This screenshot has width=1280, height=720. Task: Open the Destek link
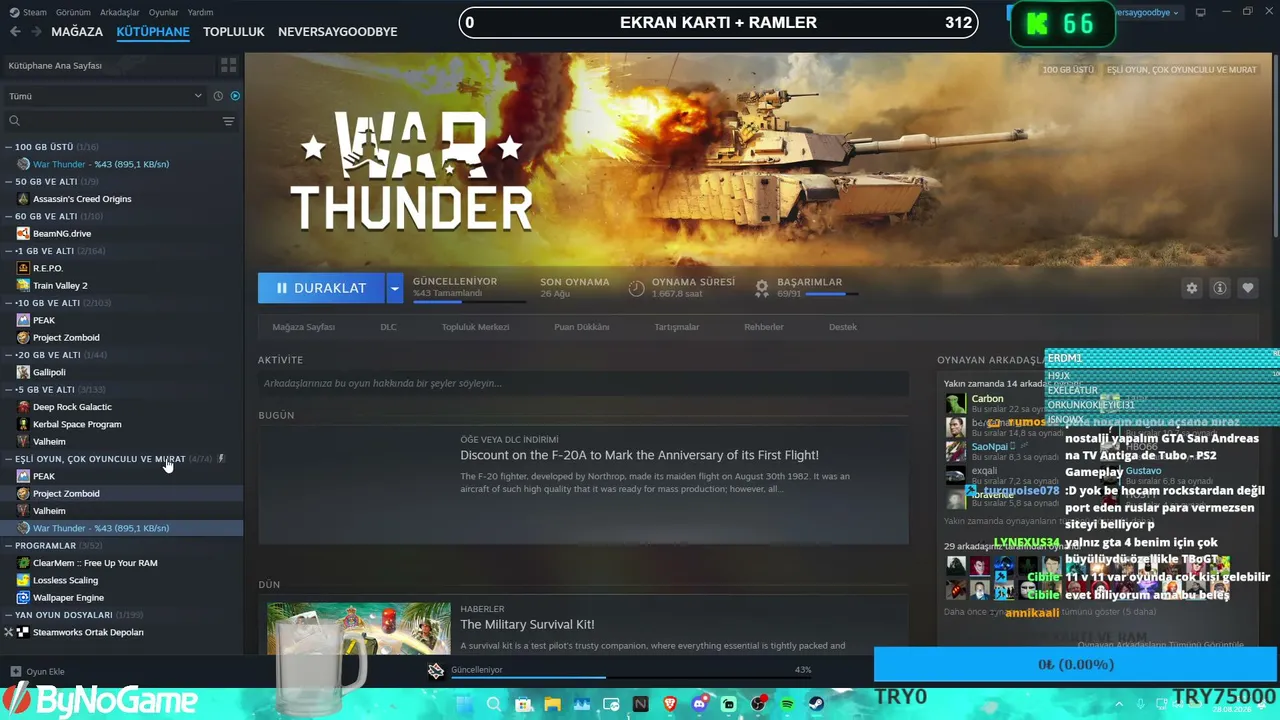coord(843,327)
